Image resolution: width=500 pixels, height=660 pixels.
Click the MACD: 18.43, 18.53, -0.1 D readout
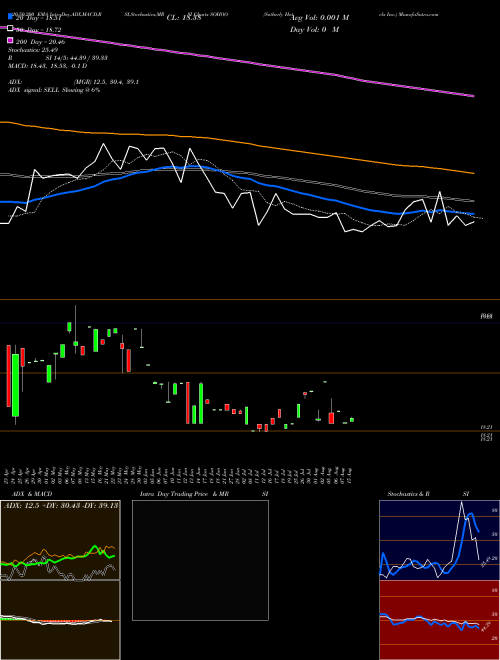(x=48, y=66)
